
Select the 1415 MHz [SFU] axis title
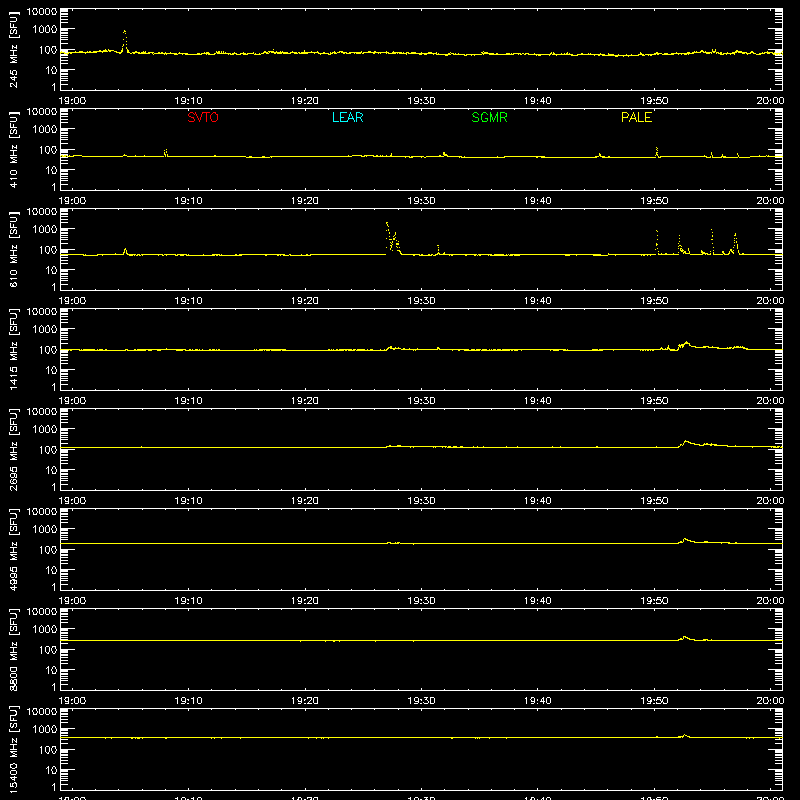point(13,349)
